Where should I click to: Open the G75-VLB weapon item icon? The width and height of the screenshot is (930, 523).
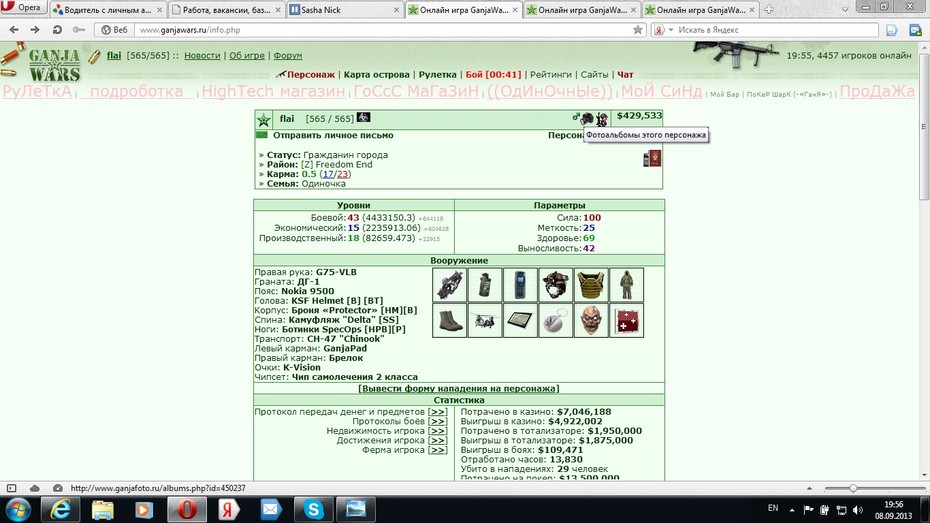449,285
